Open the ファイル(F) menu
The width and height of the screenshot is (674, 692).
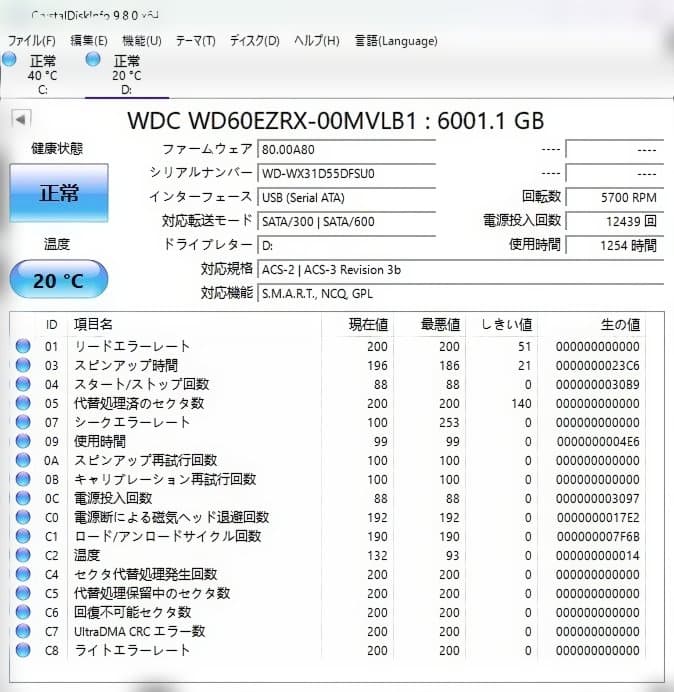pos(32,41)
